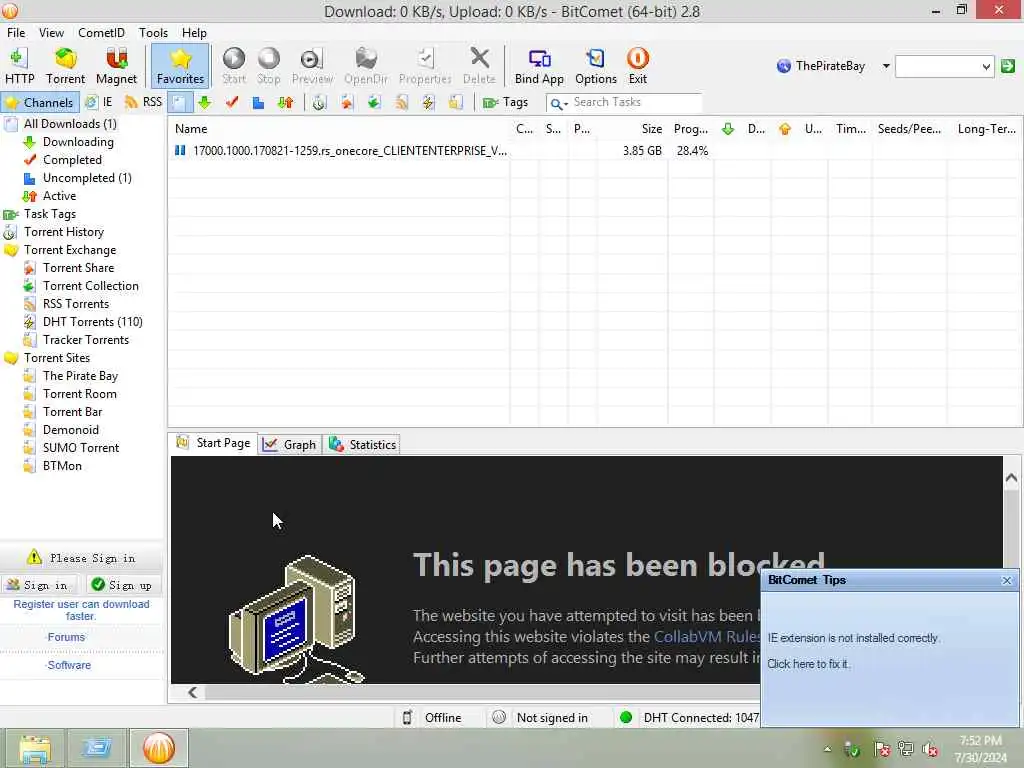Click the DHT Torrents lightning filter icon
The width and height of the screenshot is (1024, 768).
coord(428,103)
